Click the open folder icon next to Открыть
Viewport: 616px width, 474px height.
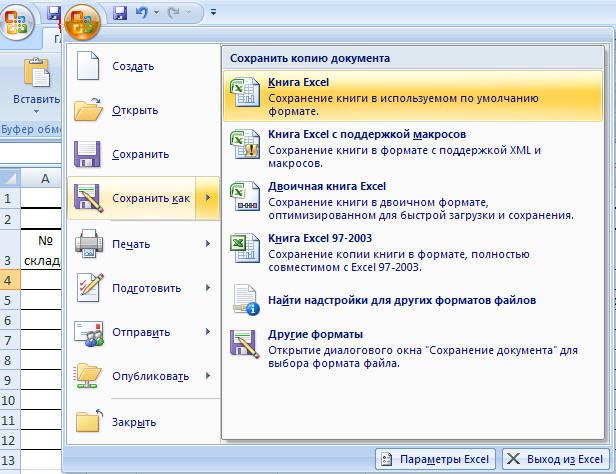click(x=89, y=110)
